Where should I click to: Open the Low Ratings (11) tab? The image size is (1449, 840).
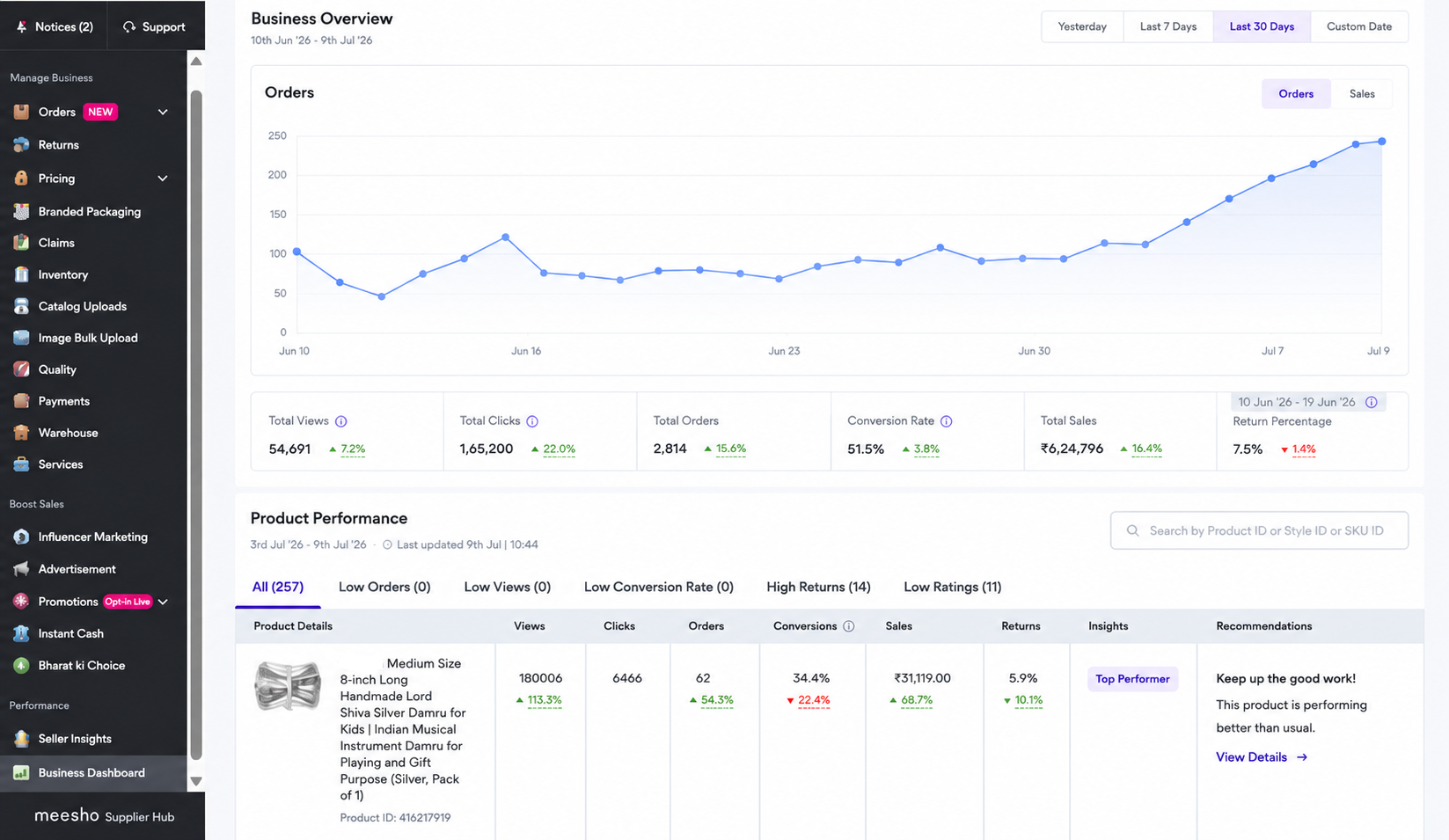[953, 587]
